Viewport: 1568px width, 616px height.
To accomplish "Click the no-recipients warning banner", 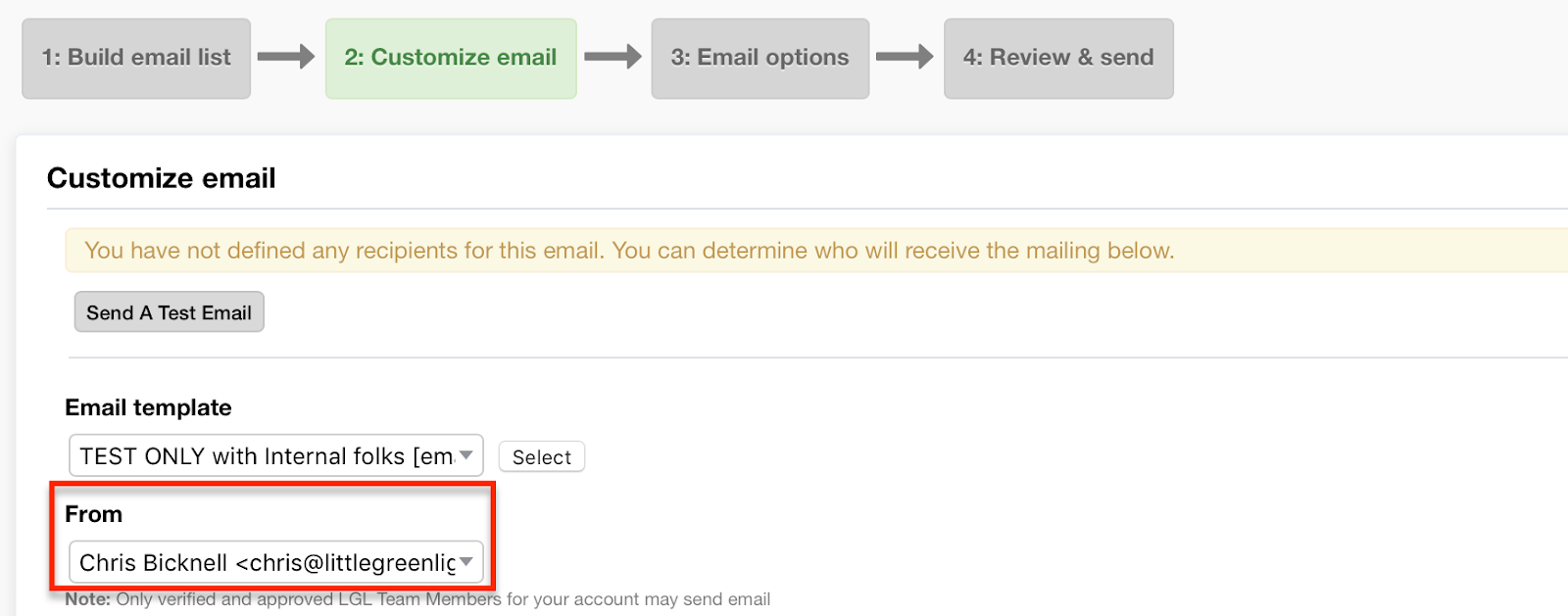I will (816, 251).
